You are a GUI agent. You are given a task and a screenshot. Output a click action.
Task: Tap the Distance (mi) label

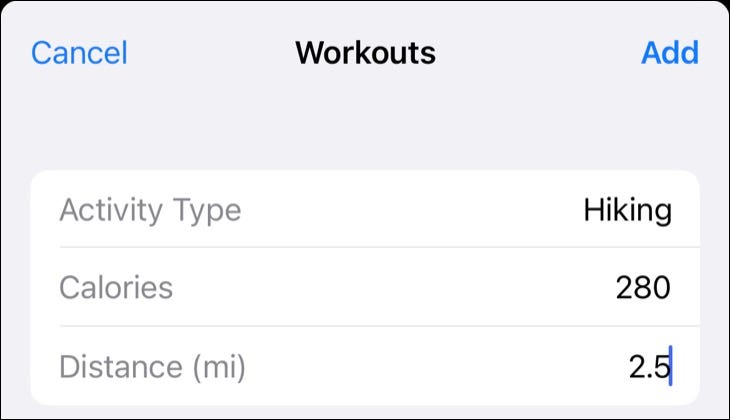152,367
